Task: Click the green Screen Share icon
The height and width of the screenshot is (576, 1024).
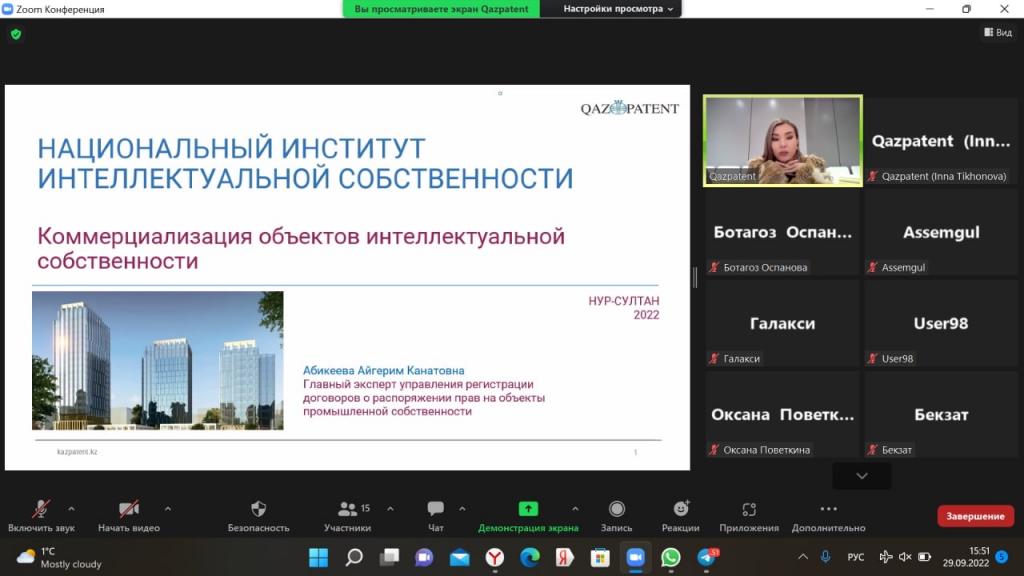Action: point(528,509)
